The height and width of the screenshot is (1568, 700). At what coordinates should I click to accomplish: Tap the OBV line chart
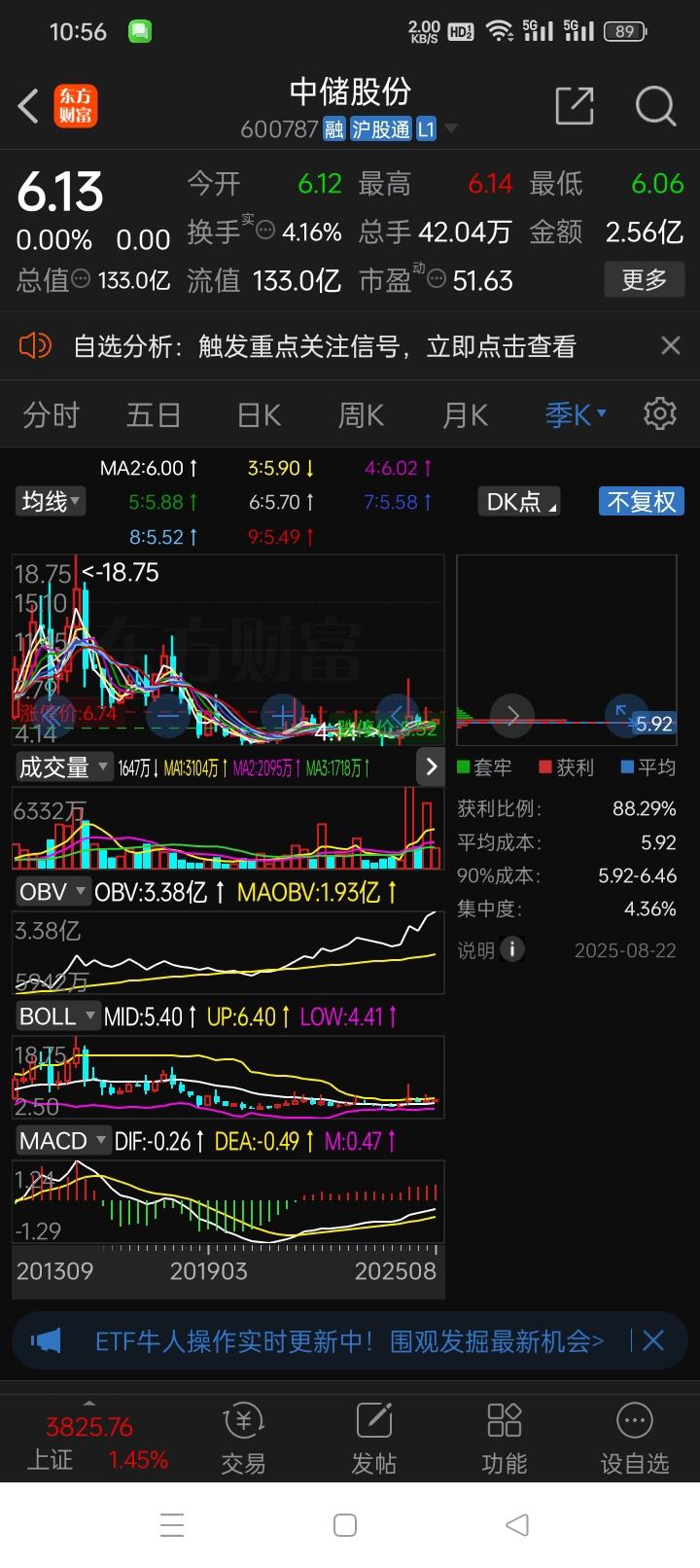coord(228,952)
